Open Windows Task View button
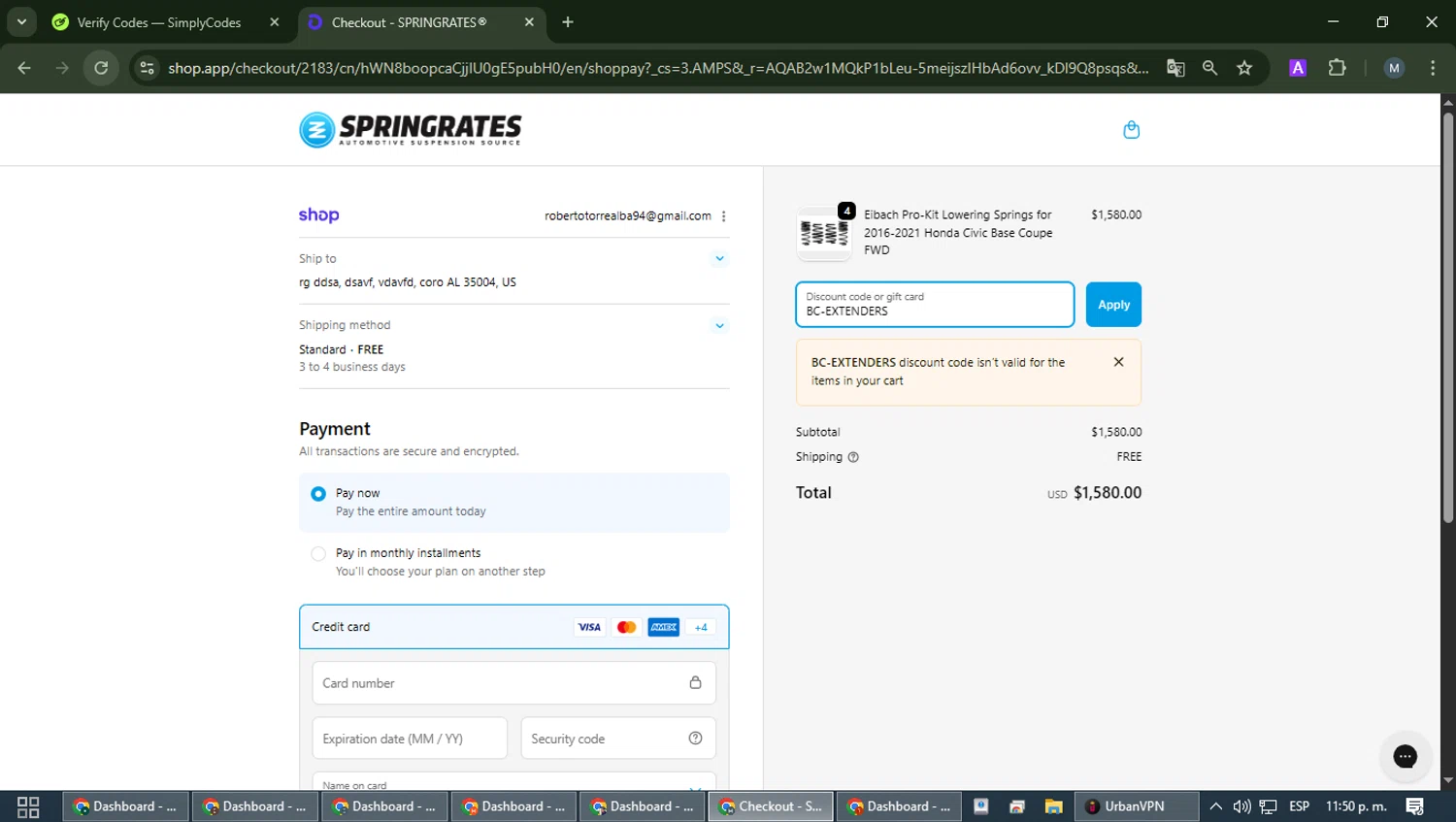 pos(28,806)
